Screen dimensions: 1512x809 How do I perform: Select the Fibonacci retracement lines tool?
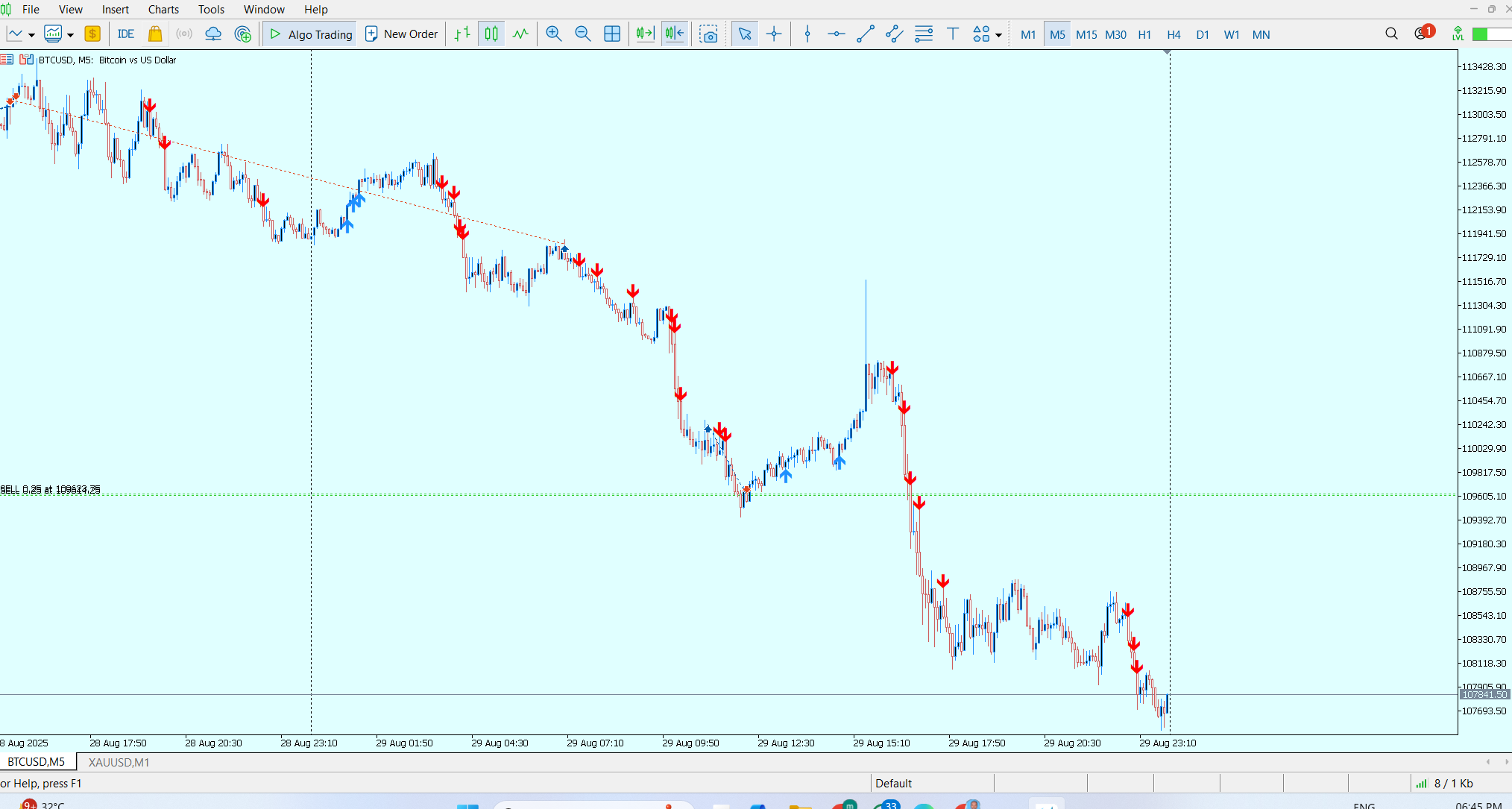923,34
